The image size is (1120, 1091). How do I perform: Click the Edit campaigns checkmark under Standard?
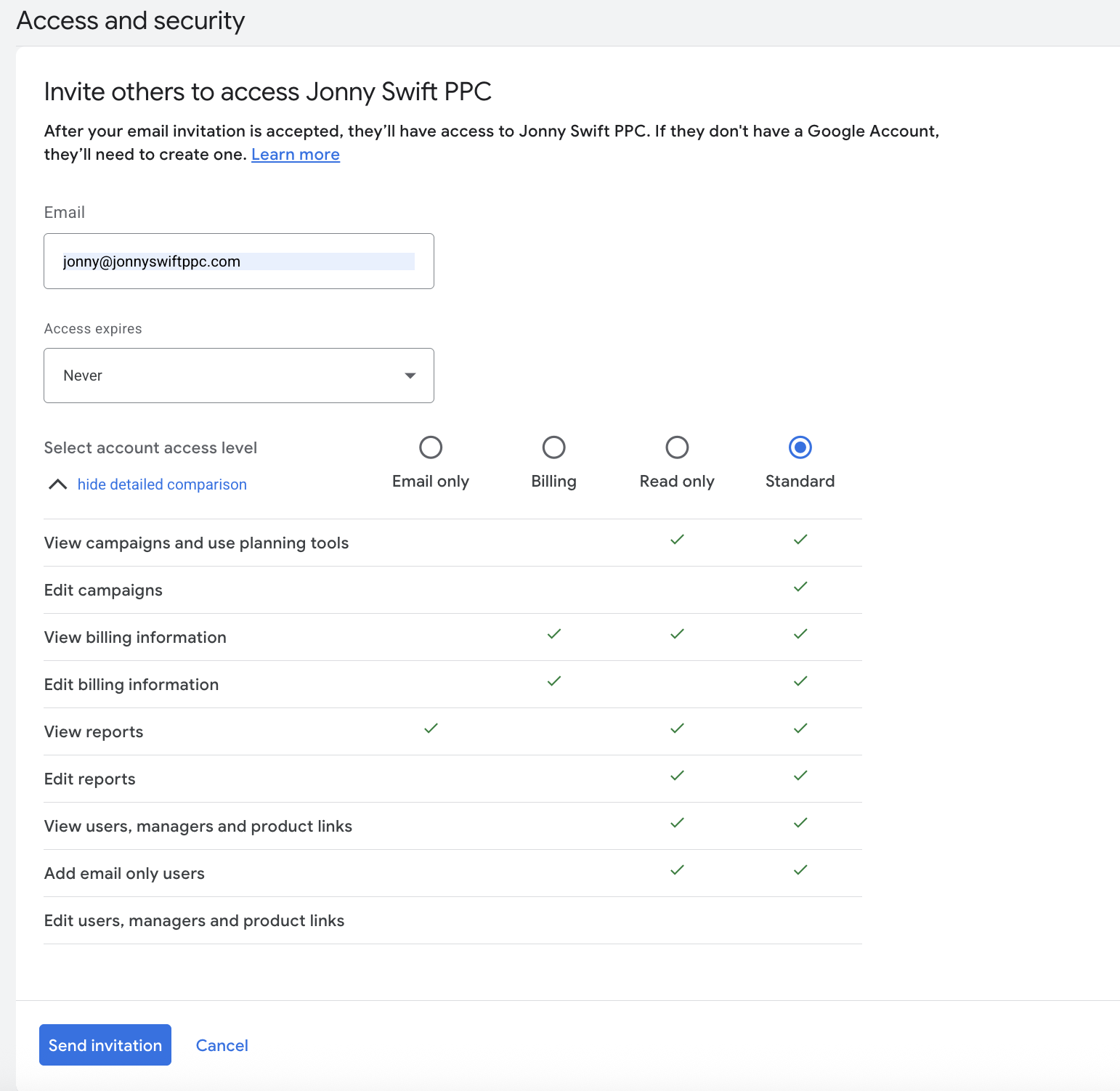tap(800, 587)
